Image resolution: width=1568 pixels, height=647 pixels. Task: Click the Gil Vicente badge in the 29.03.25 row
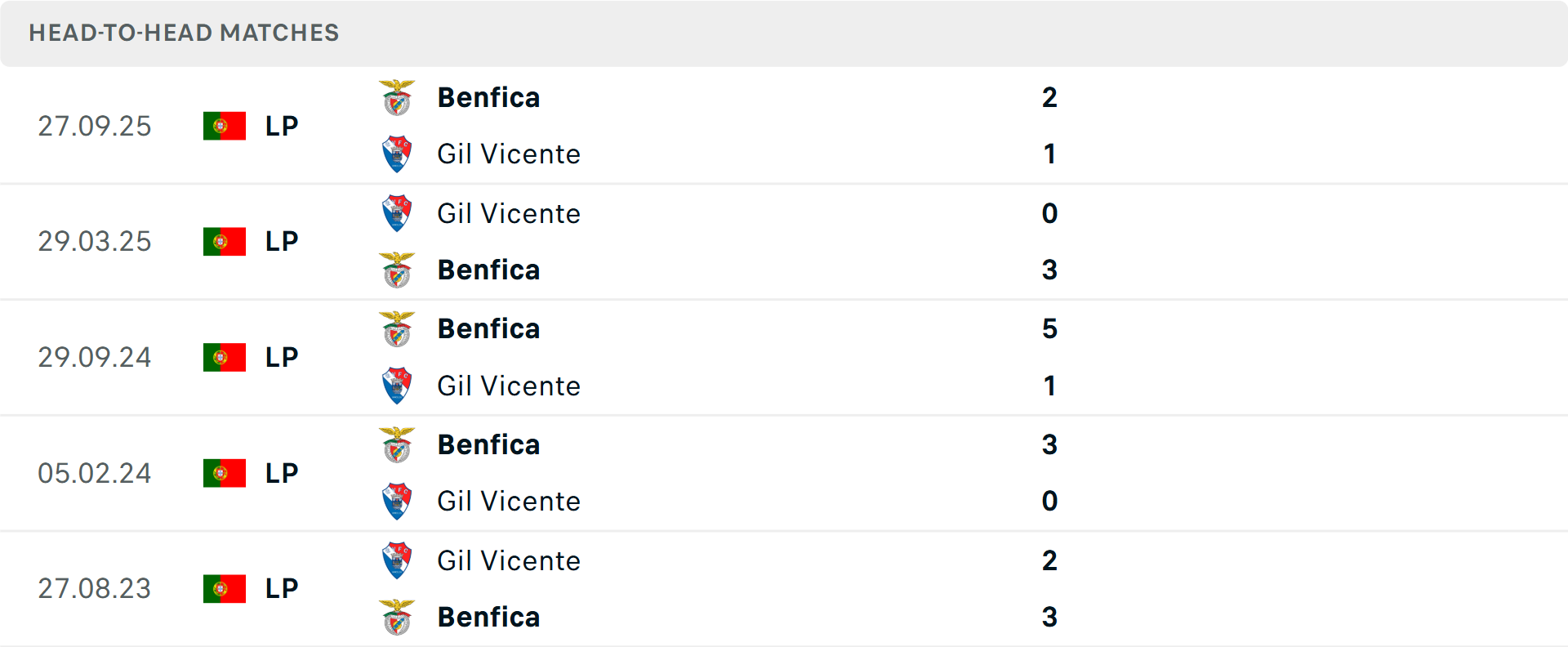click(x=397, y=214)
